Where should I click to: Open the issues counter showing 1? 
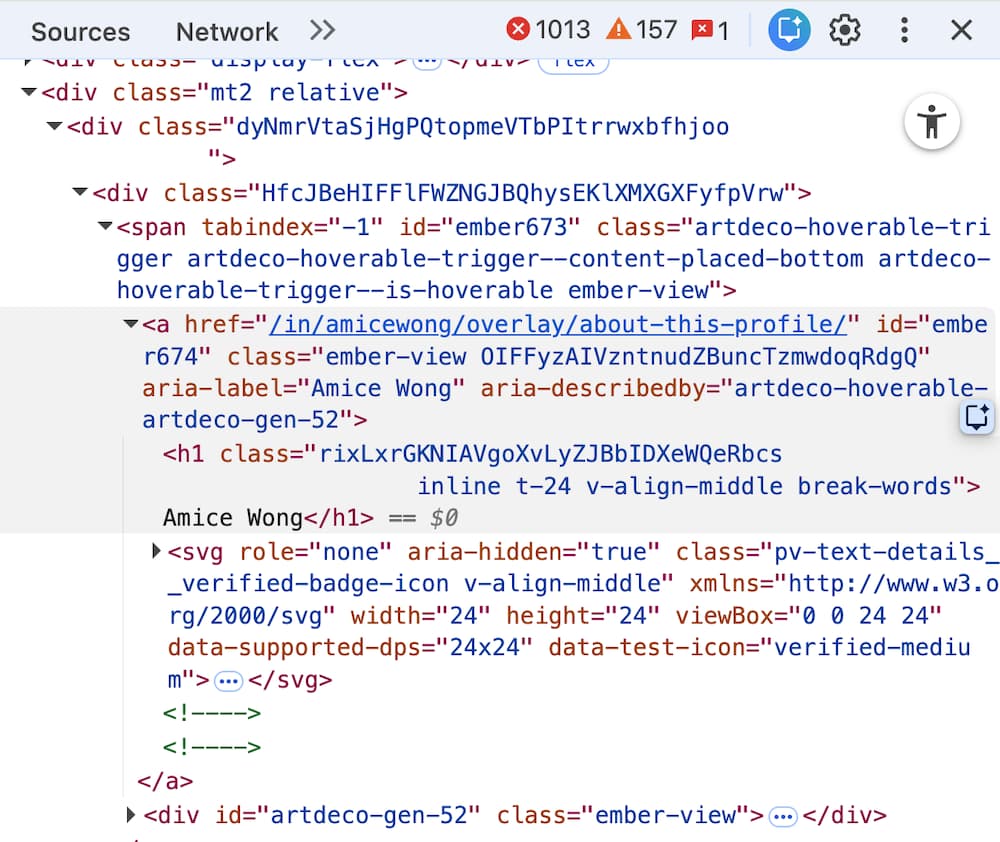710,30
